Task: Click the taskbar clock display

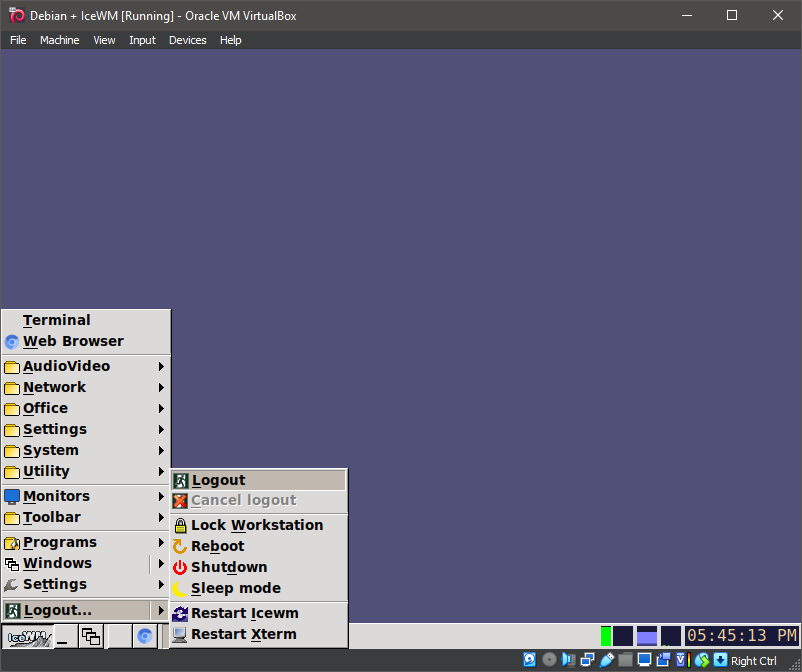Action: click(741, 636)
